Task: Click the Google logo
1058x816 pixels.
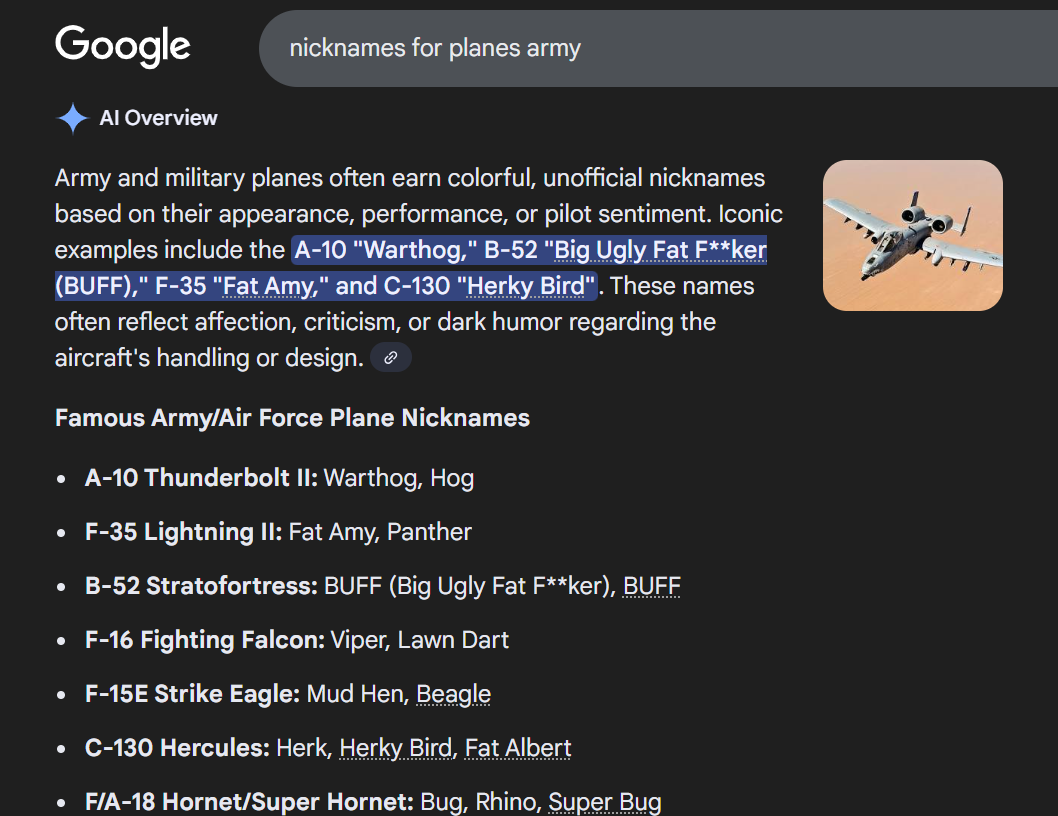Action: click(122, 45)
